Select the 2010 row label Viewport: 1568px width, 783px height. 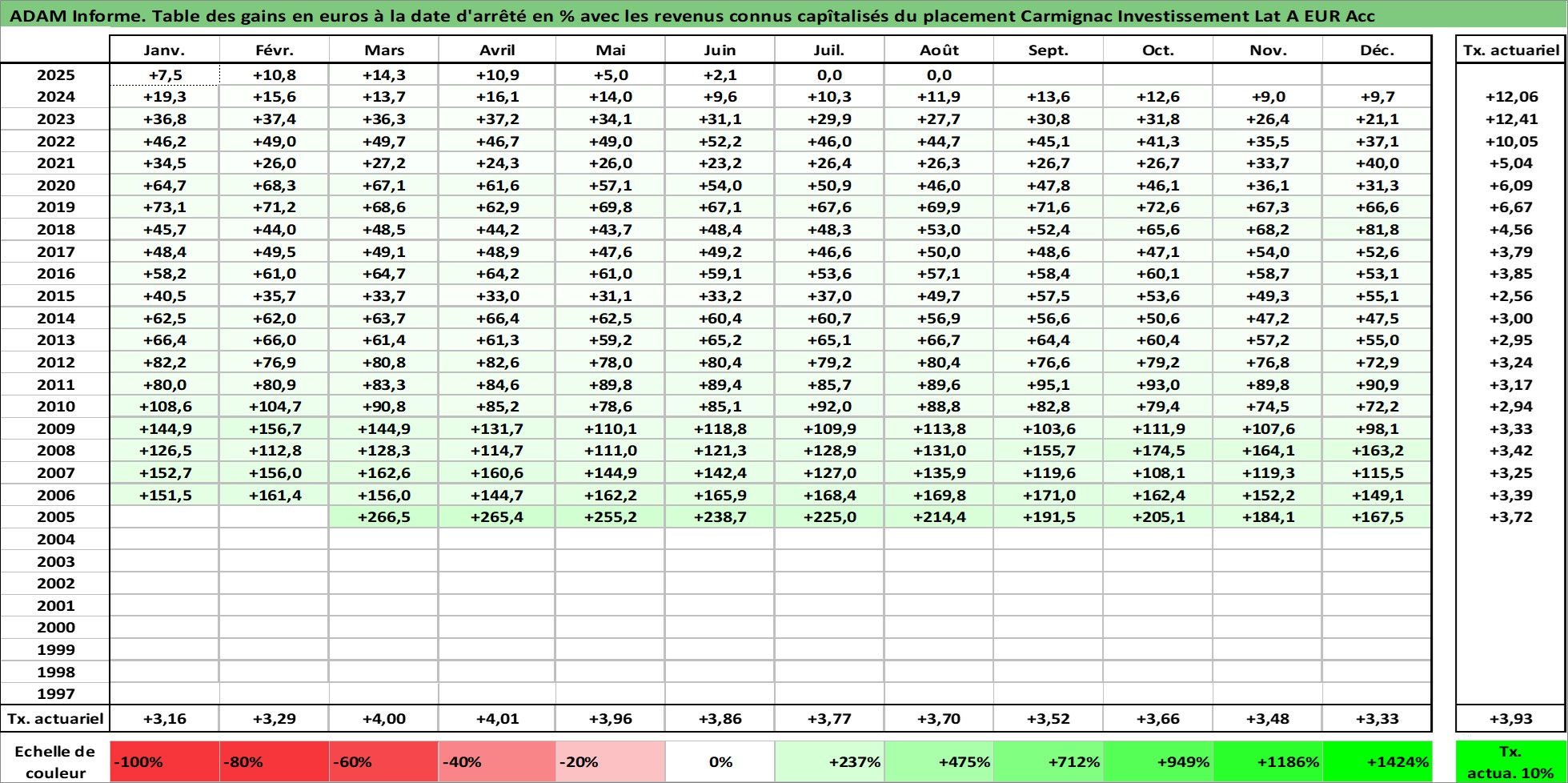coord(55,406)
